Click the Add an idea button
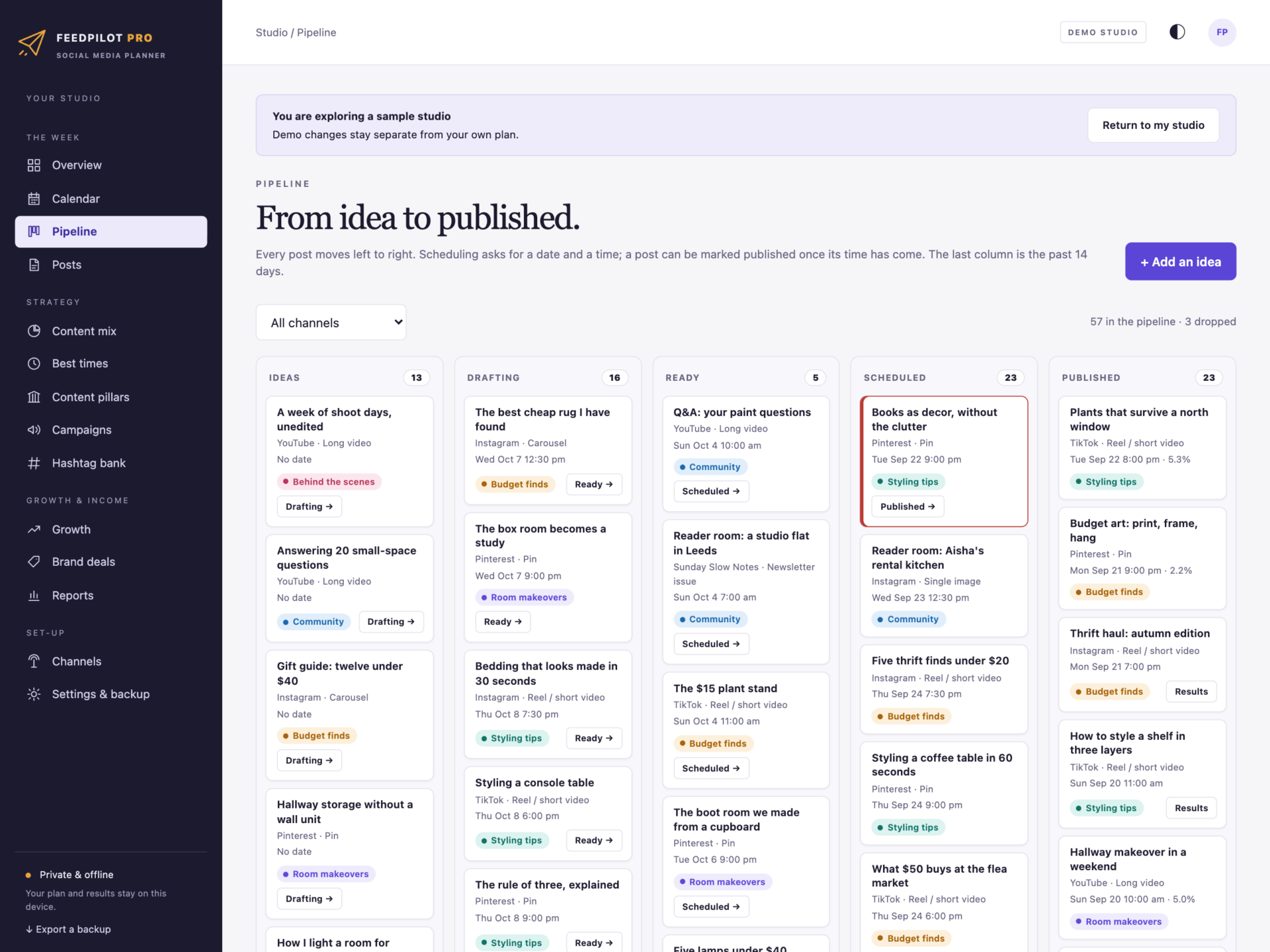The height and width of the screenshot is (952, 1270). [x=1180, y=262]
